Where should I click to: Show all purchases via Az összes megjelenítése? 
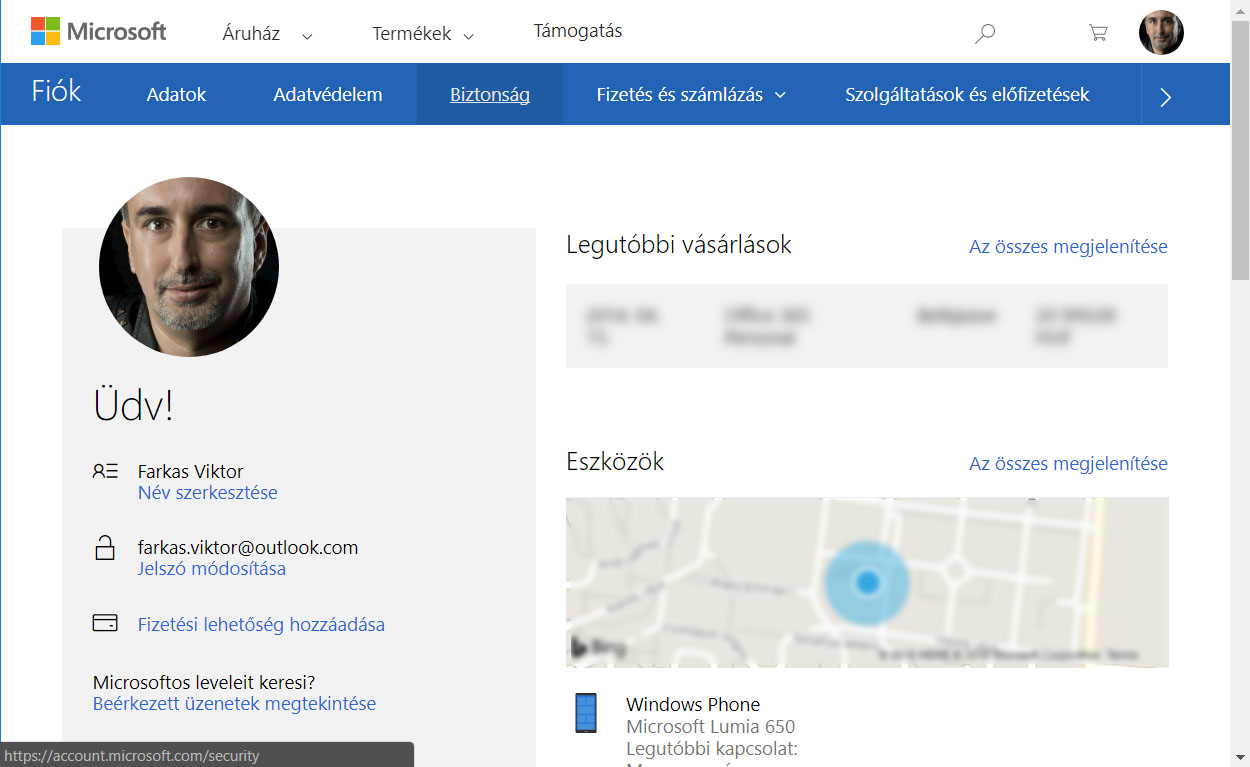click(x=1068, y=246)
